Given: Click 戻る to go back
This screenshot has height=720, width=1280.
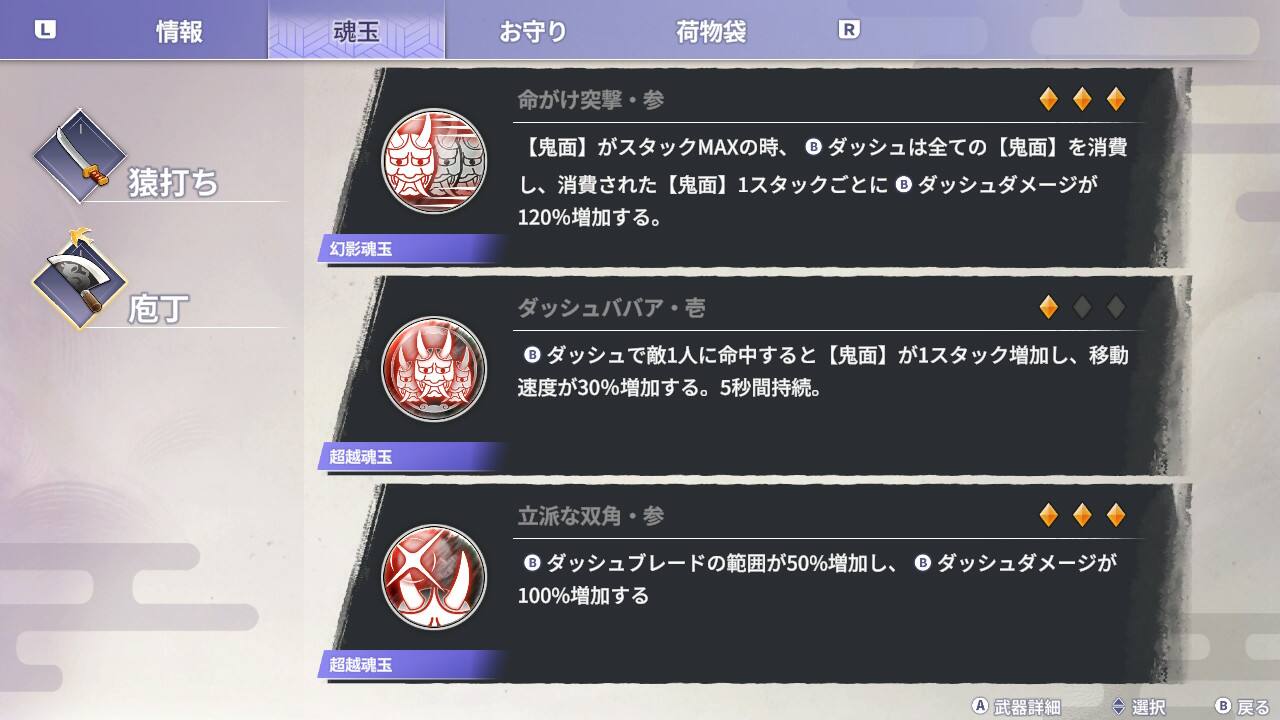Looking at the screenshot, I should tap(1254, 707).
